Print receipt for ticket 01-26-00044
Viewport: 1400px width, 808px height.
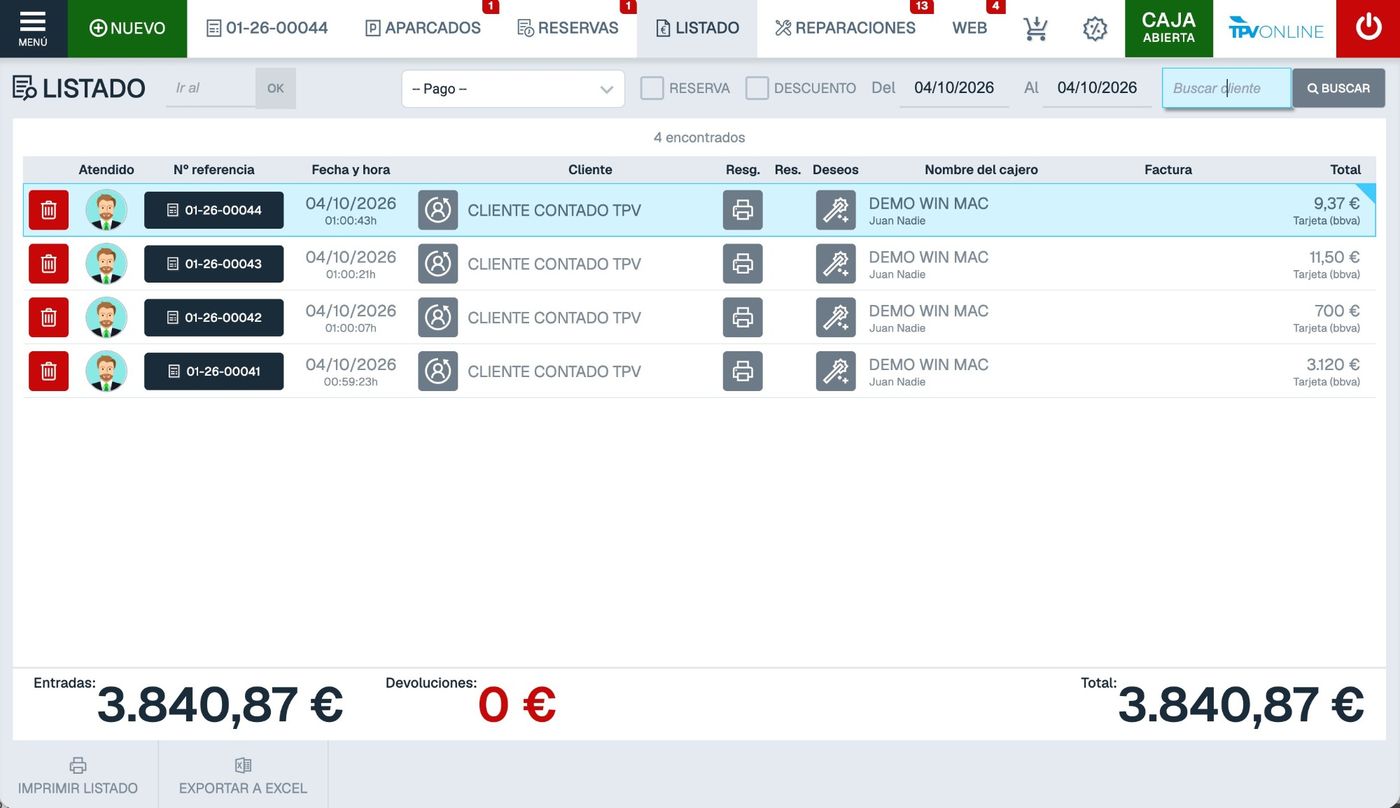(x=743, y=210)
